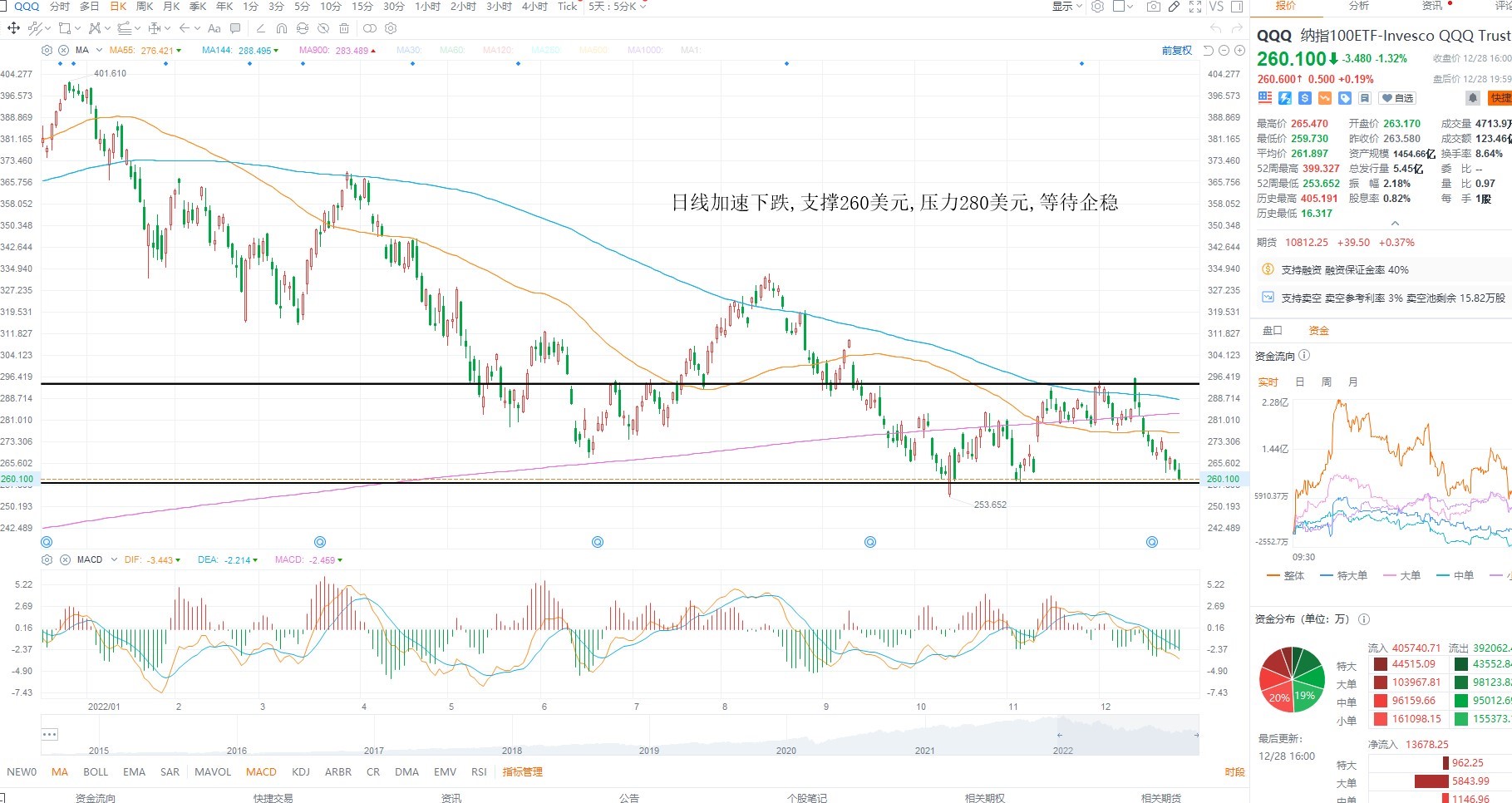
Task: Reset chart view with the reset arrow
Action: 1209,51
